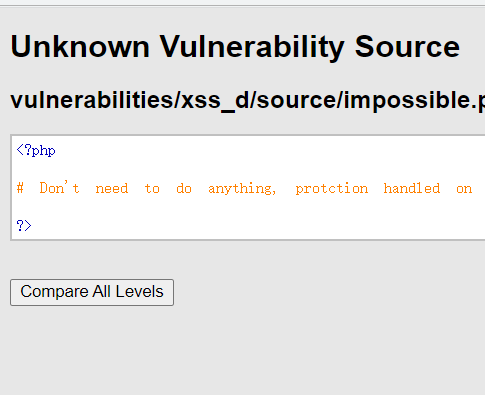The height and width of the screenshot is (395, 485).
Task: Click the vulnerabilities/xss_d/source/impossible file path heading
Action: pos(248,100)
